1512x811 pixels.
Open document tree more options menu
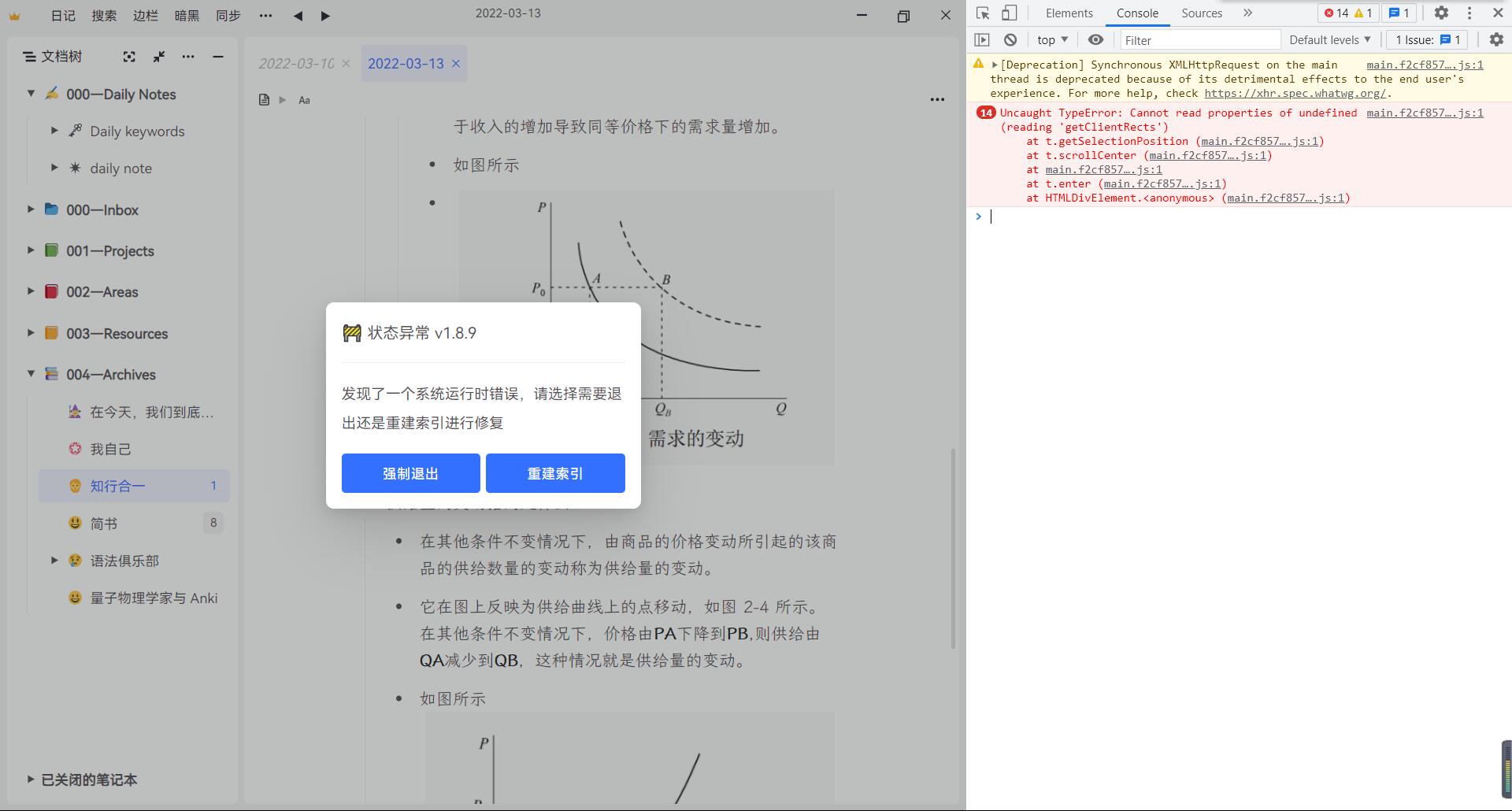187,56
